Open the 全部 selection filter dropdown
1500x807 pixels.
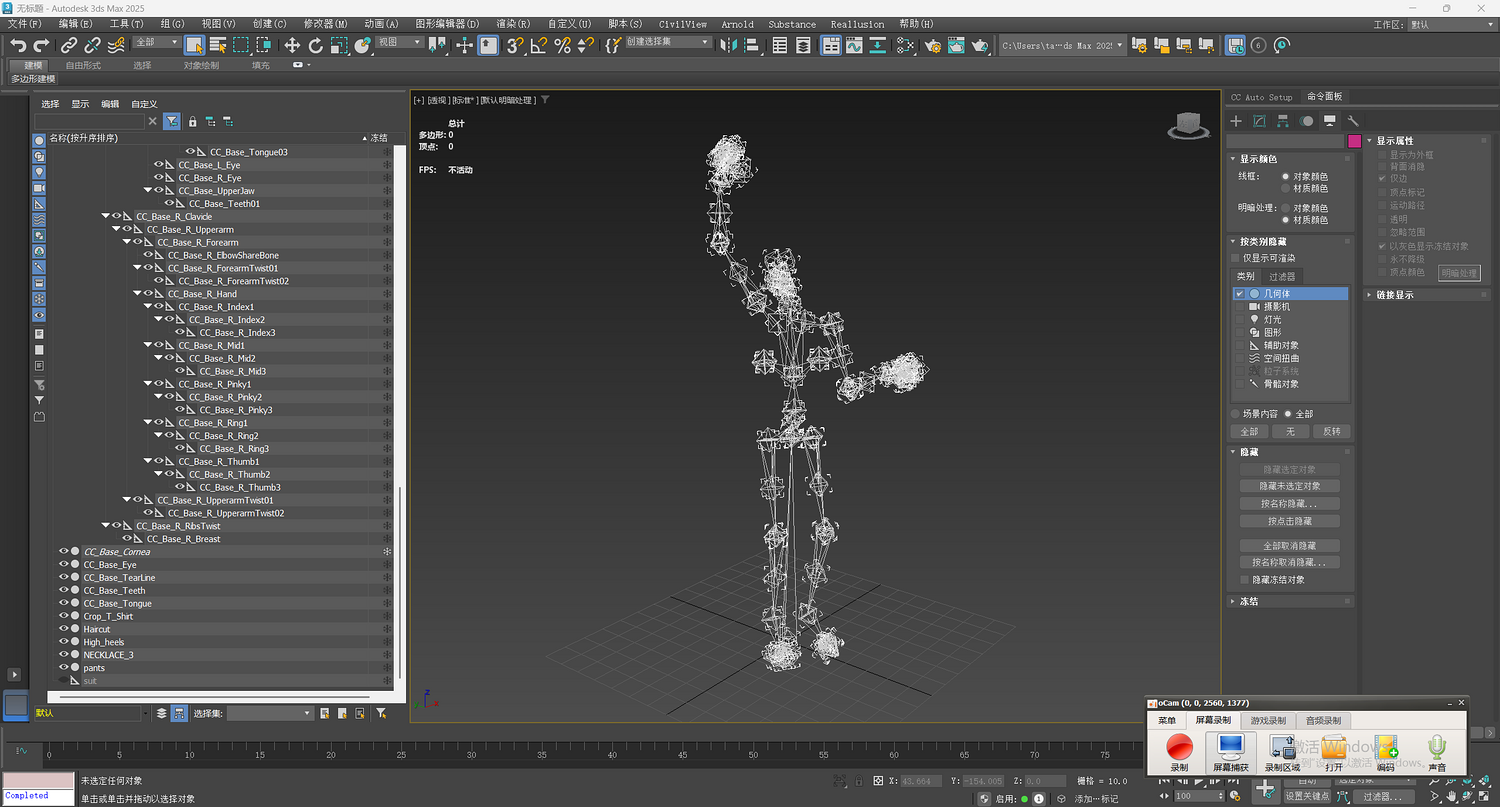click(156, 43)
